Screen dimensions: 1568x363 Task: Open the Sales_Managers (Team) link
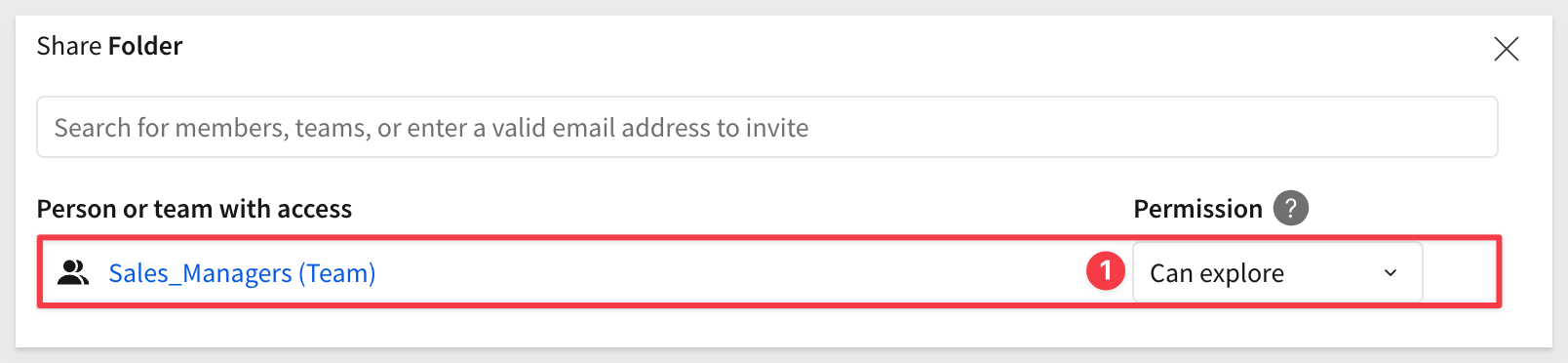pyautogui.click(x=242, y=273)
